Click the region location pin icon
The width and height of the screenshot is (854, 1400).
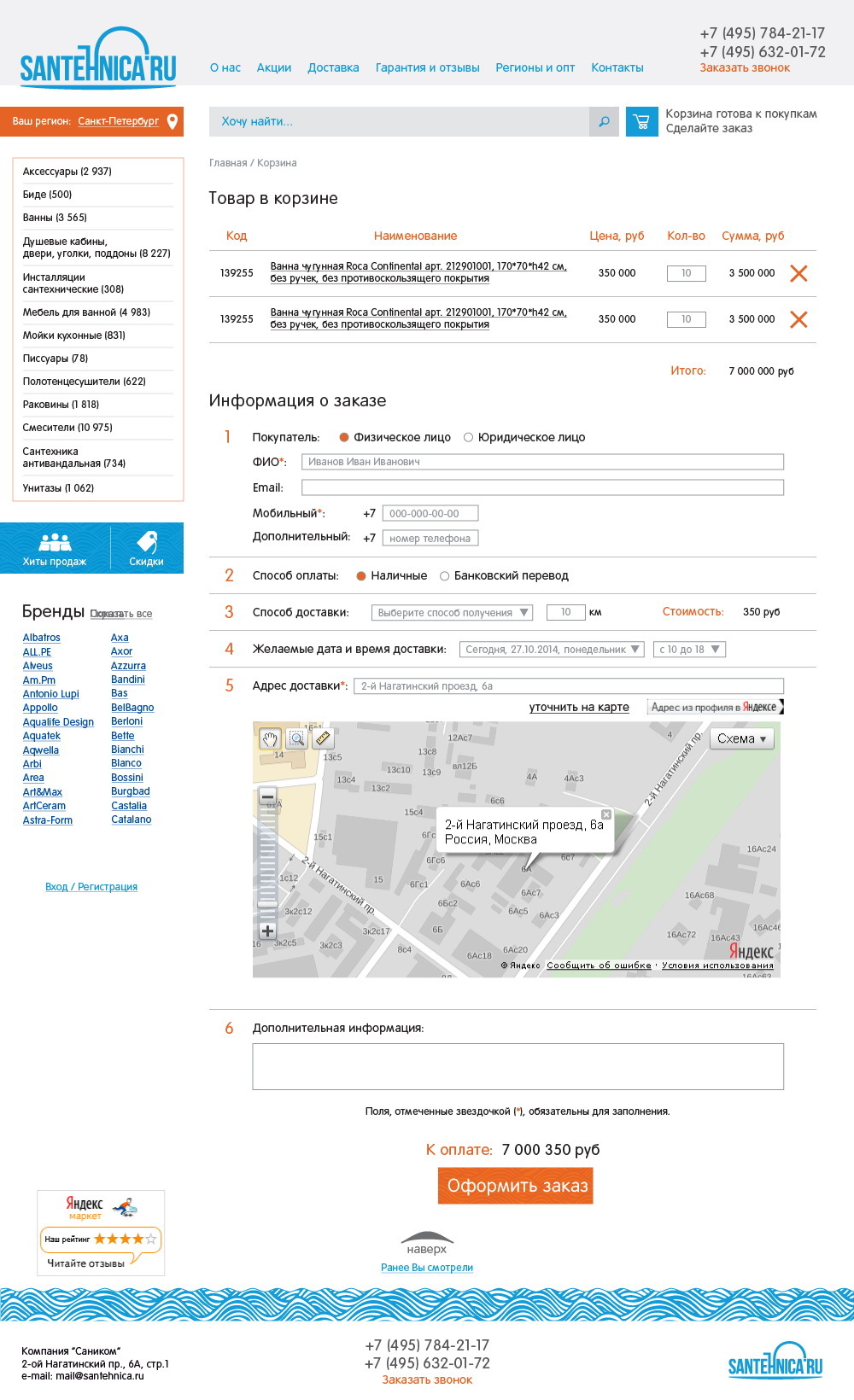pyautogui.click(x=173, y=121)
